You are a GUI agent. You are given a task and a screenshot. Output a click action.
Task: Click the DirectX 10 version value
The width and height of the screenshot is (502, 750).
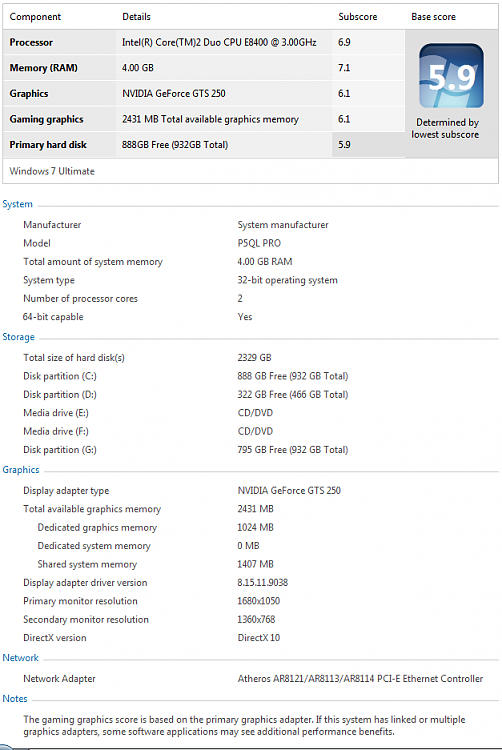(x=259, y=638)
